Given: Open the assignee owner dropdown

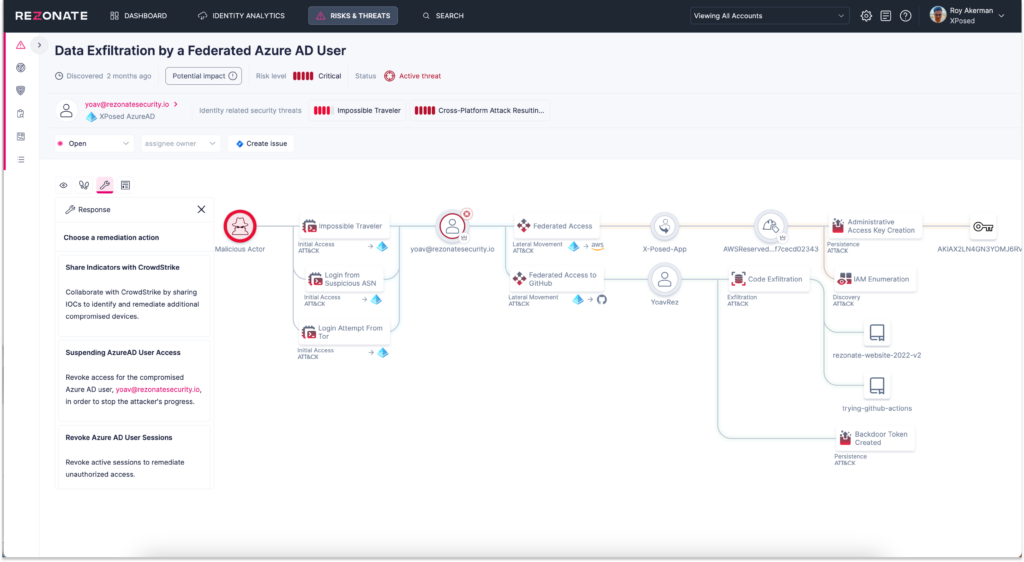Looking at the screenshot, I should [180, 144].
